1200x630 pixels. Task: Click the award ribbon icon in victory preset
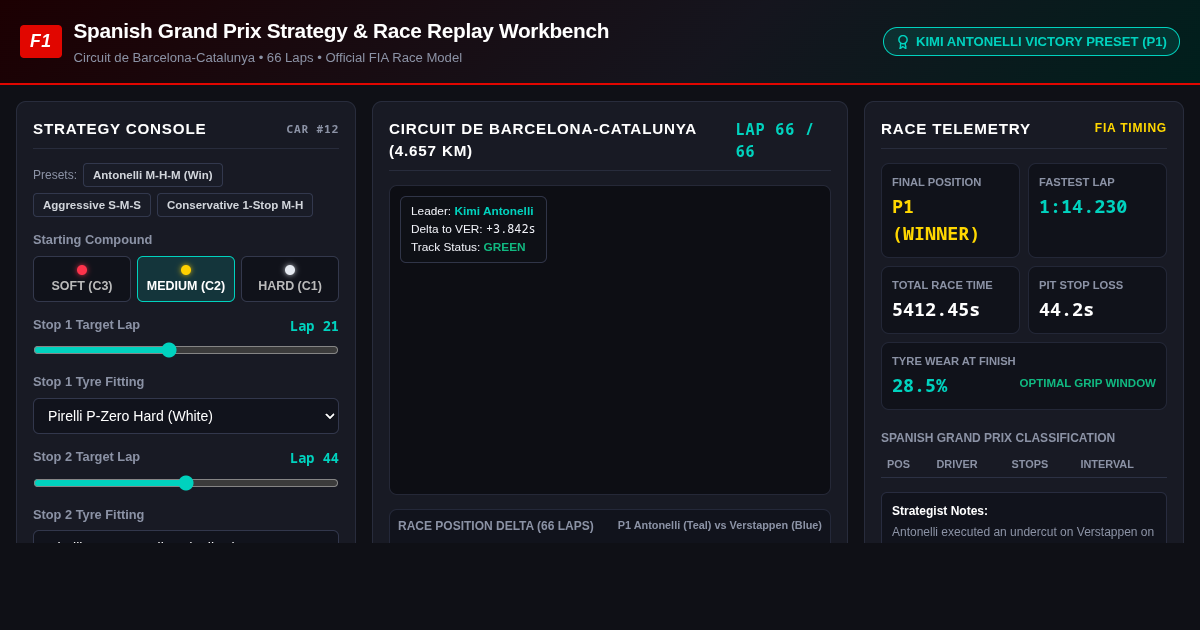pyautogui.click(x=903, y=42)
